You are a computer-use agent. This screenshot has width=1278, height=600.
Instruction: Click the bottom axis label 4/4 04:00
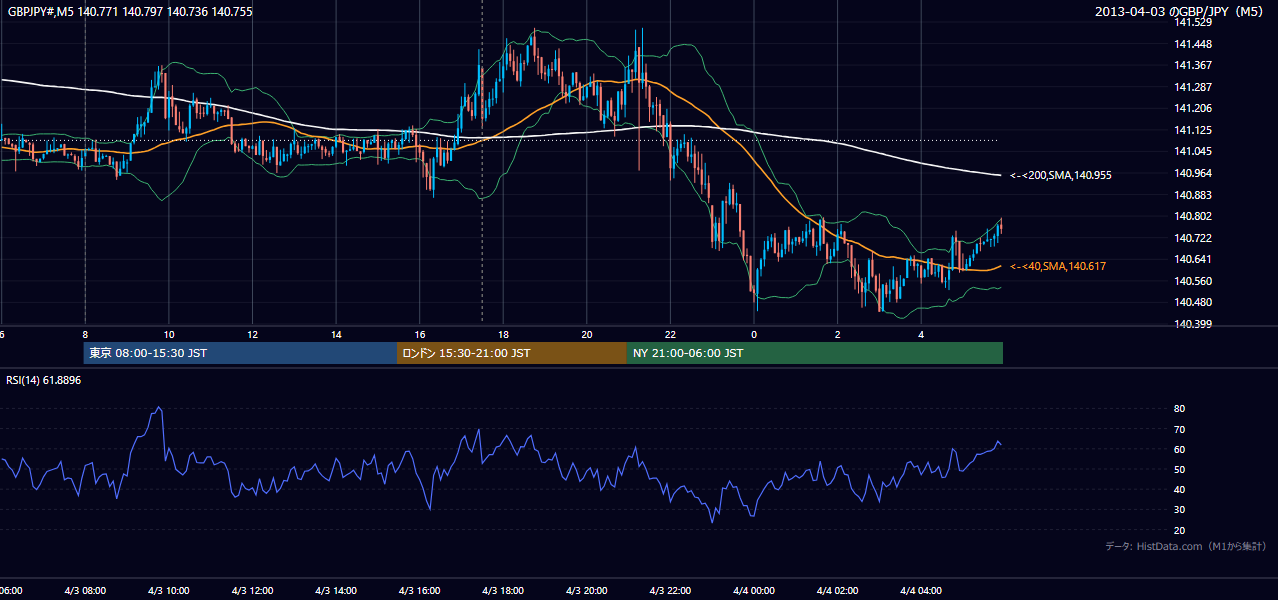(x=921, y=591)
